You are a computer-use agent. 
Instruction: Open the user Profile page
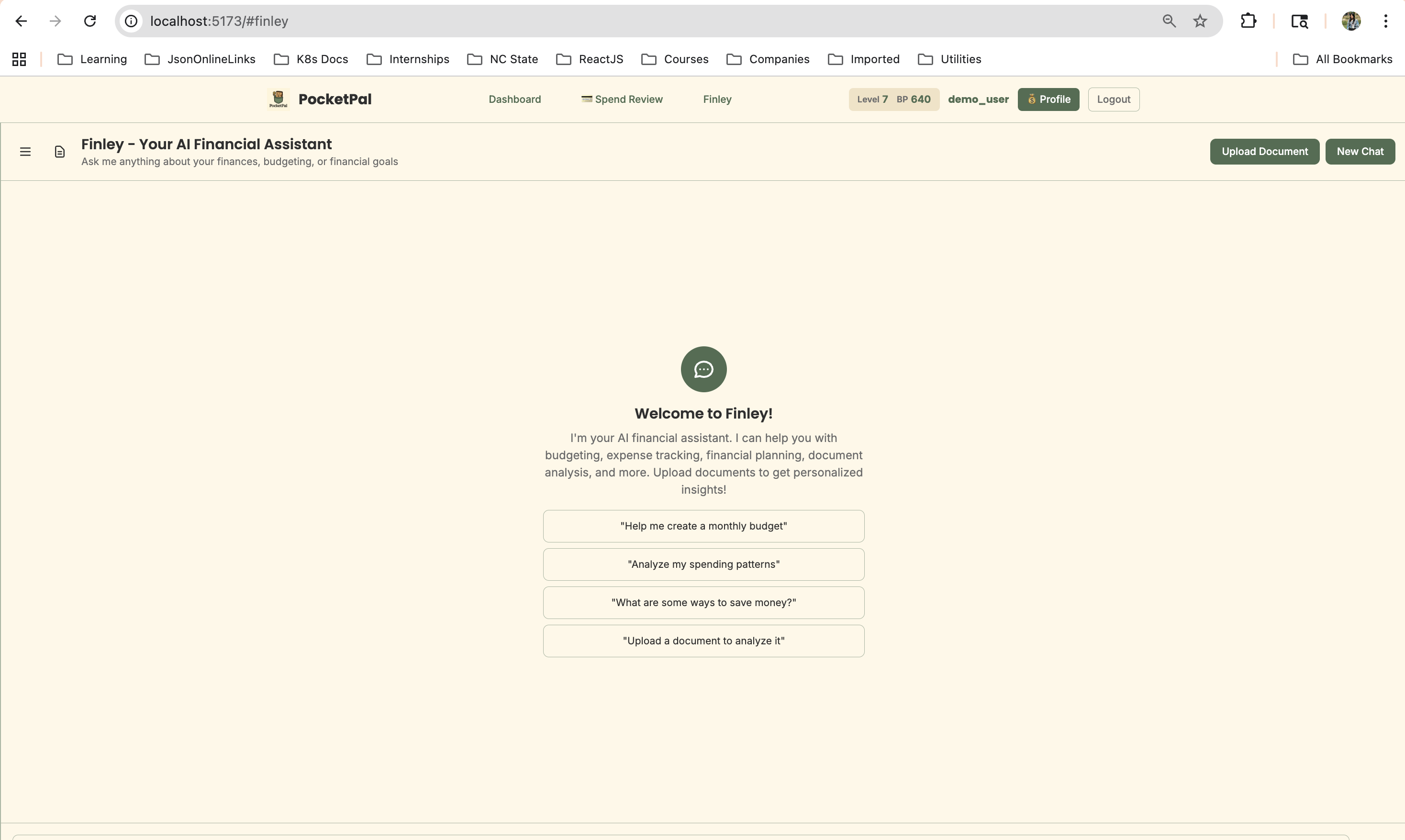coord(1048,99)
